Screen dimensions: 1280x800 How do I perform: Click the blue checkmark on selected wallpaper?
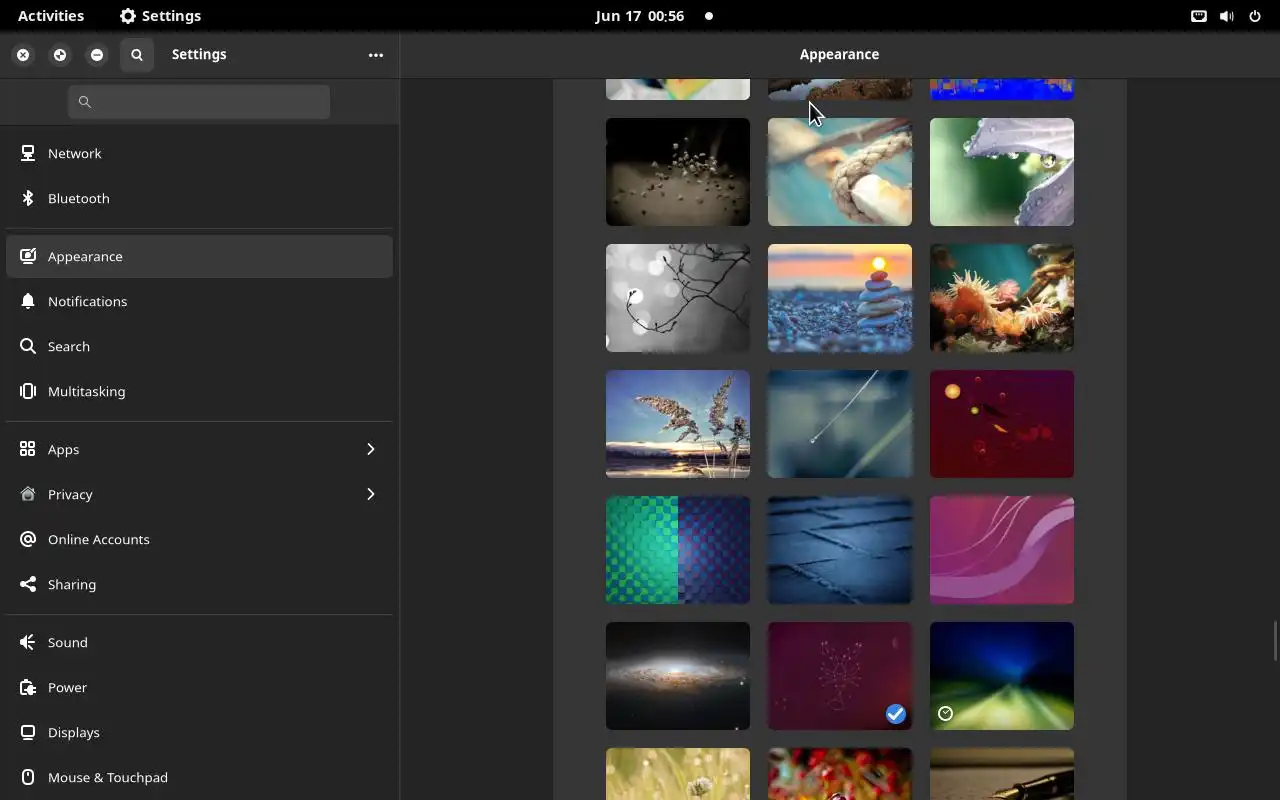tap(896, 714)
